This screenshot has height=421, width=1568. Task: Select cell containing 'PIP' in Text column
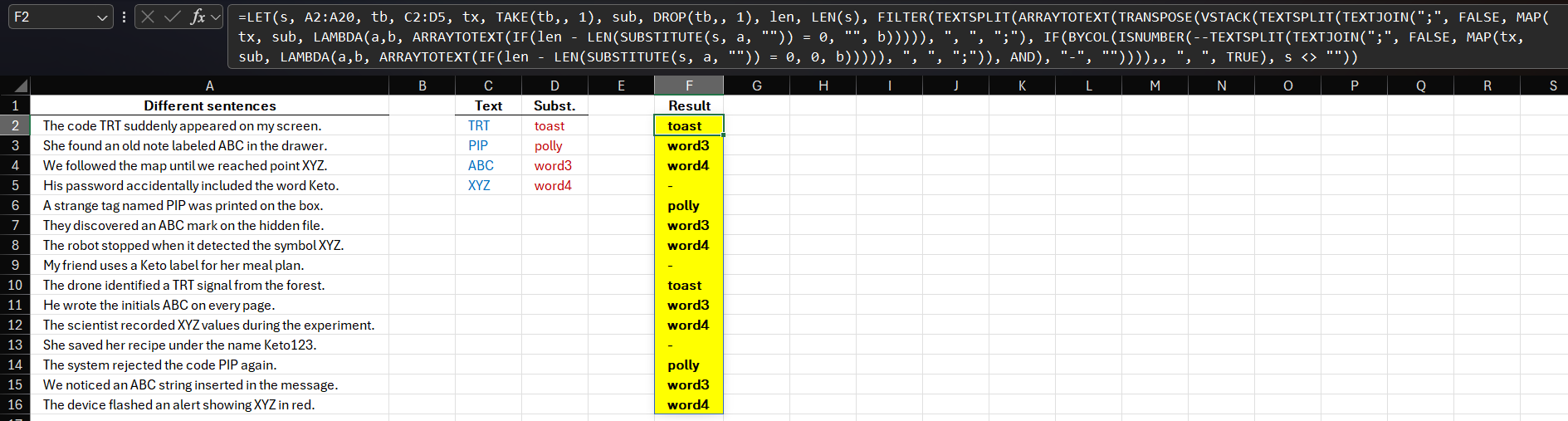pyautogui.click(x=488, y=145)
